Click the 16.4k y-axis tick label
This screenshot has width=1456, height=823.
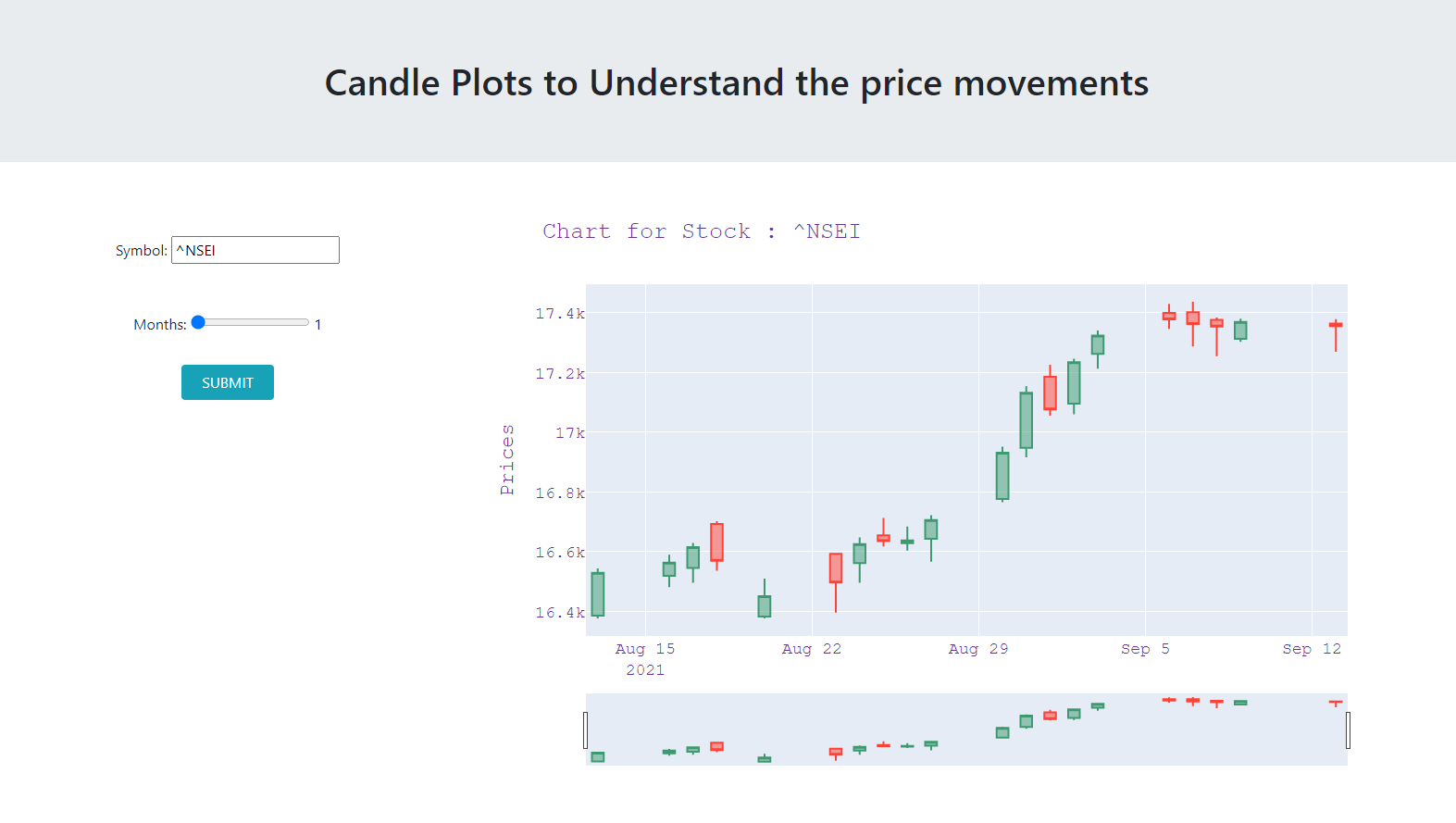tap(560, 613)
